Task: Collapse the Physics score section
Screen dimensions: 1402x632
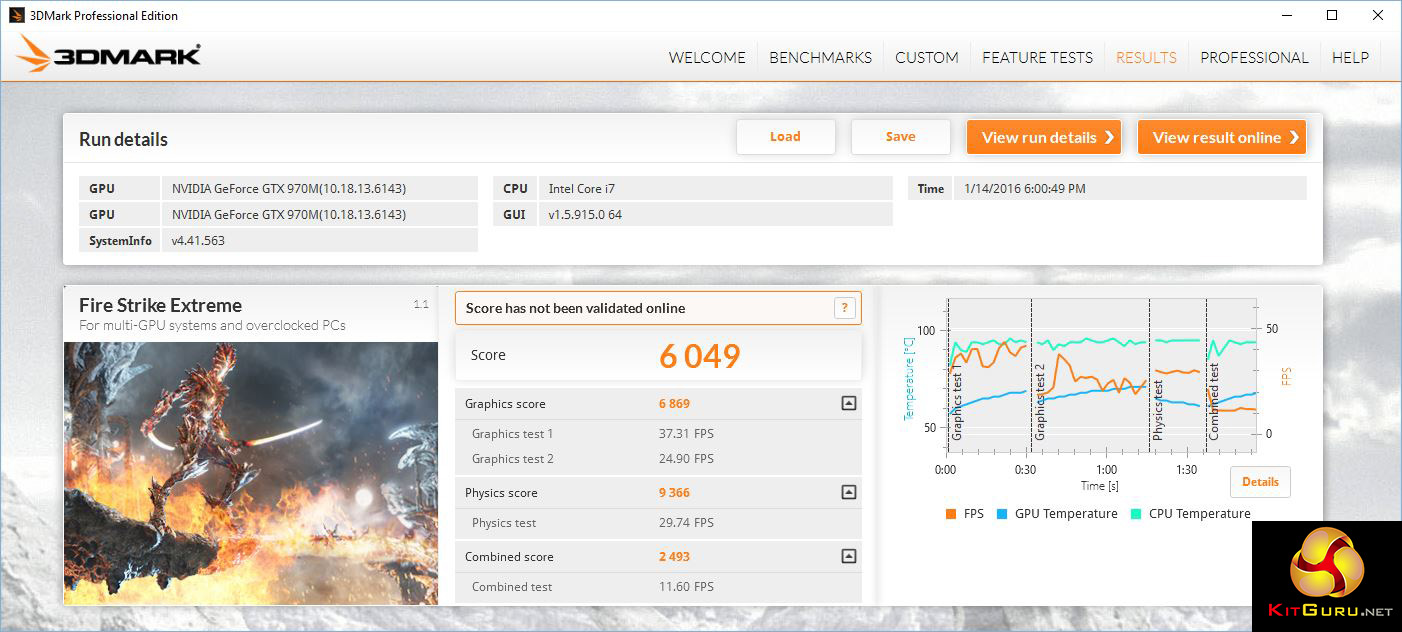Action: [x=848, y=492]
